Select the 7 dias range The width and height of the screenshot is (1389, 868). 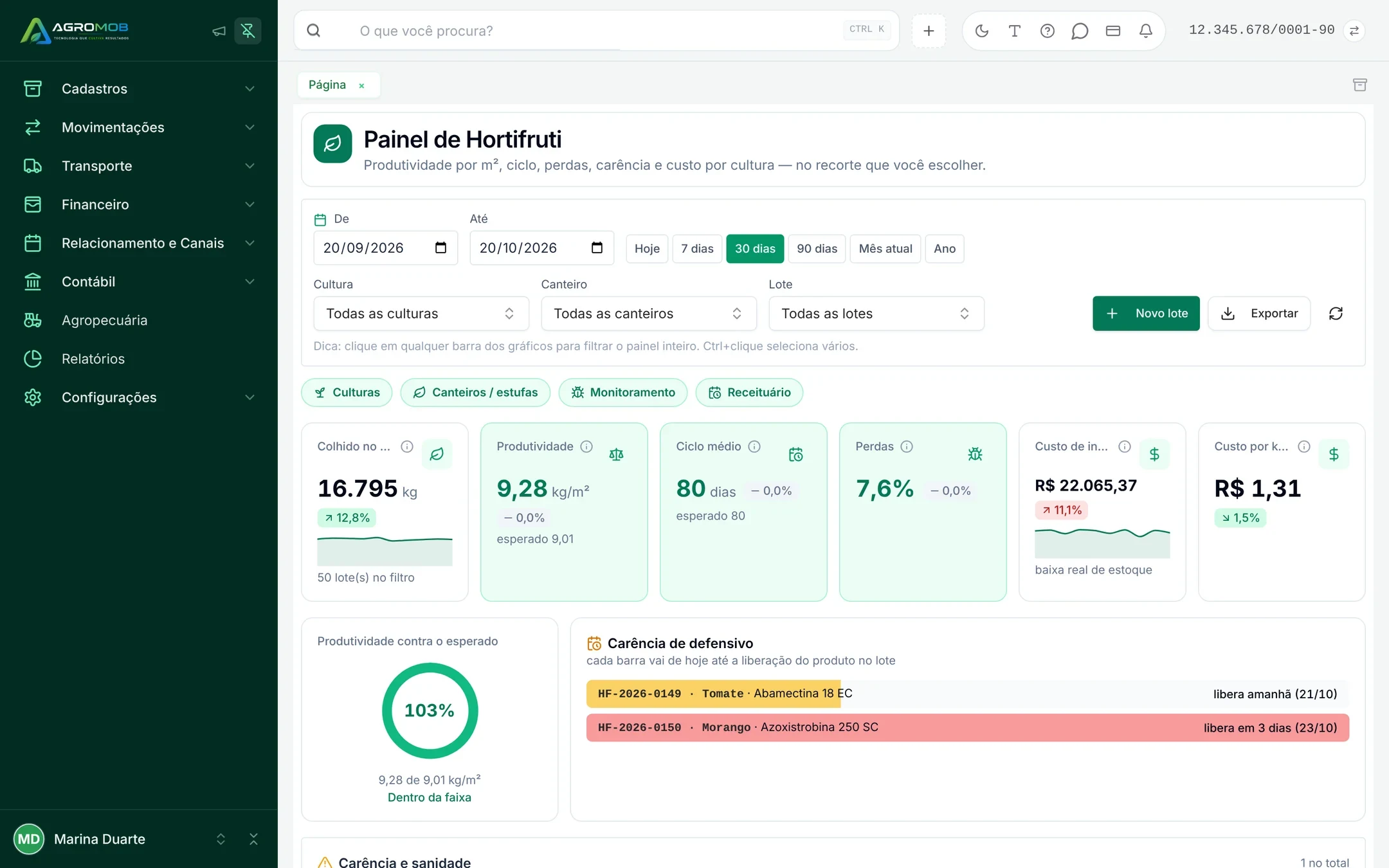coord(697,249)
